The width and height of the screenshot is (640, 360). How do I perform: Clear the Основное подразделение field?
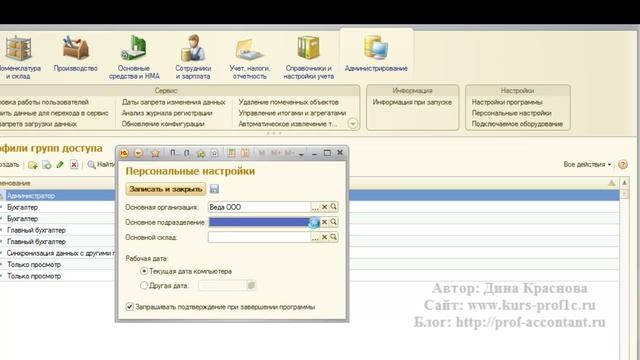tap(324, 222)
